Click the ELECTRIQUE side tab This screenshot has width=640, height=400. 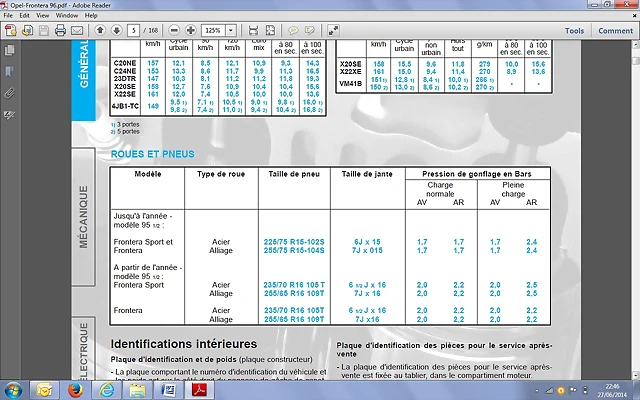84,349
